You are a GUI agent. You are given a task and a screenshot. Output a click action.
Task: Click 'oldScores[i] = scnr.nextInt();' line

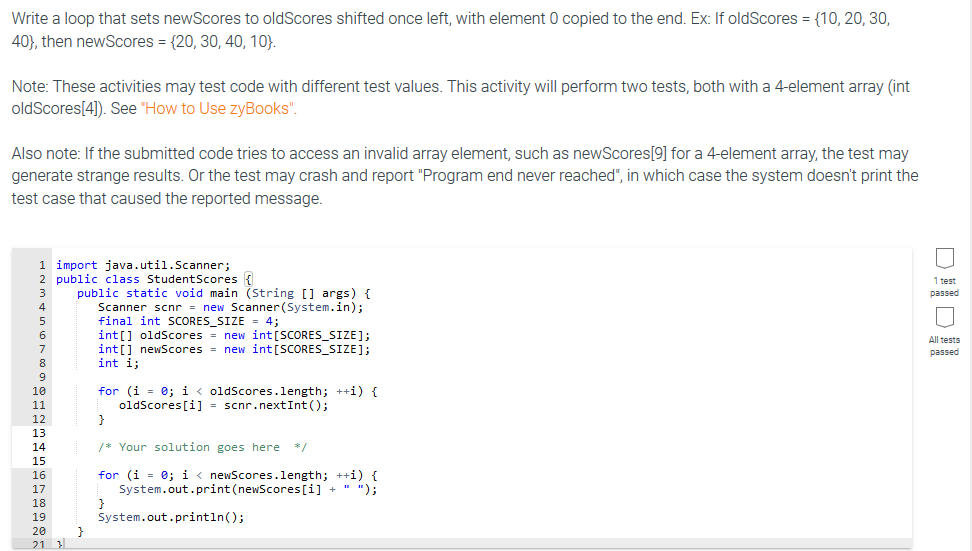click(x=223, y=405)
